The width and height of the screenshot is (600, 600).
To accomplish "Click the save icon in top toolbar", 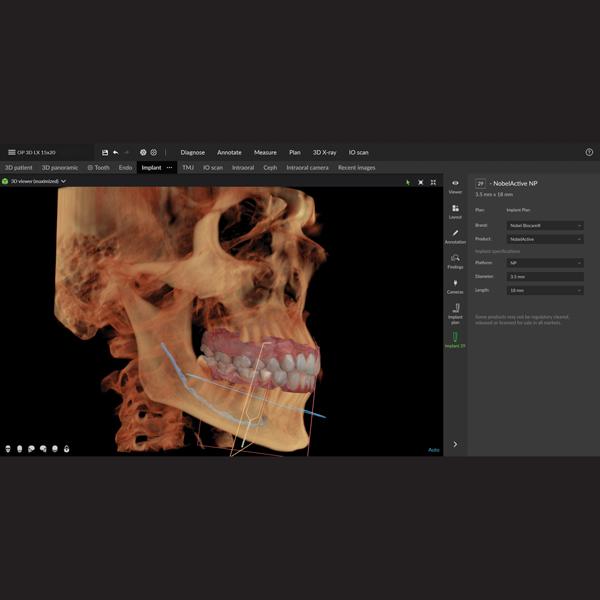I will pos(105,152).
